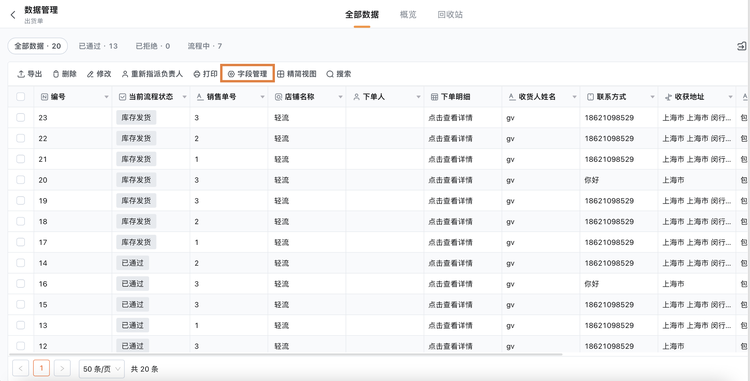Filter by 流程中 · 7
750x381 pixels.
(x=205, y=46)
